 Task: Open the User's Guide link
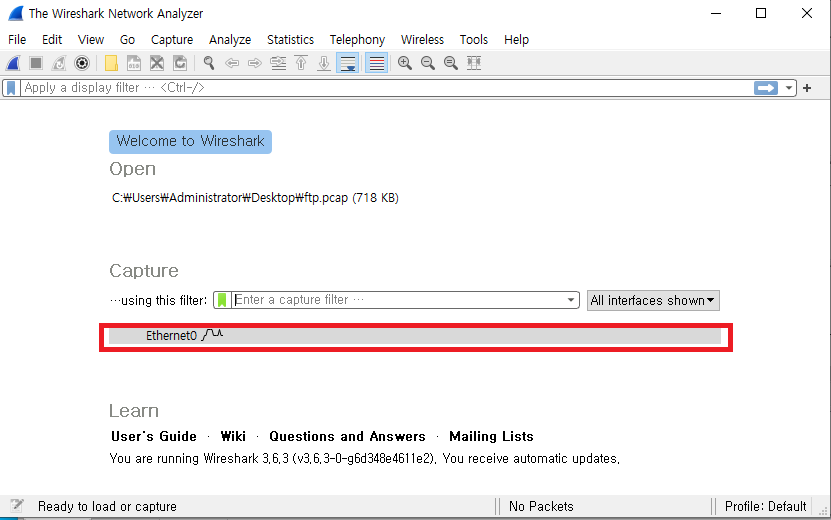pyautogui.click(x=154, y=436)
